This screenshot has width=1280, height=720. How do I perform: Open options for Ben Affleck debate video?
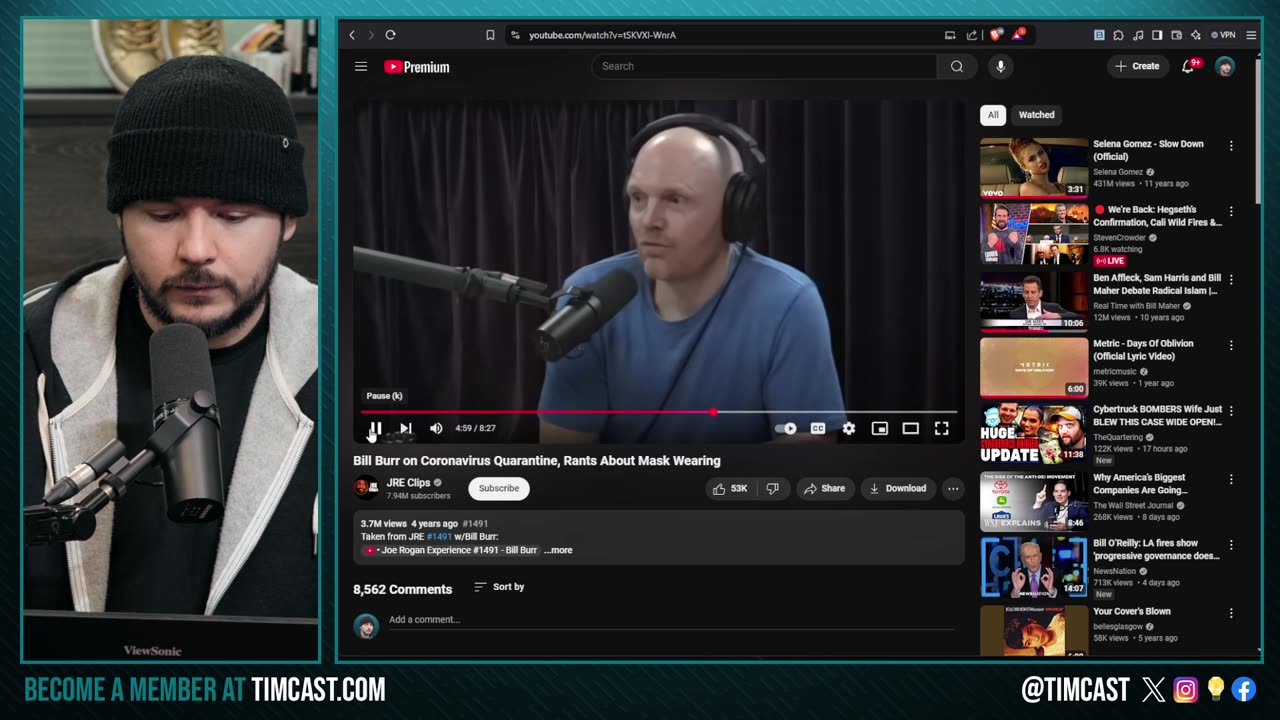1231,279
